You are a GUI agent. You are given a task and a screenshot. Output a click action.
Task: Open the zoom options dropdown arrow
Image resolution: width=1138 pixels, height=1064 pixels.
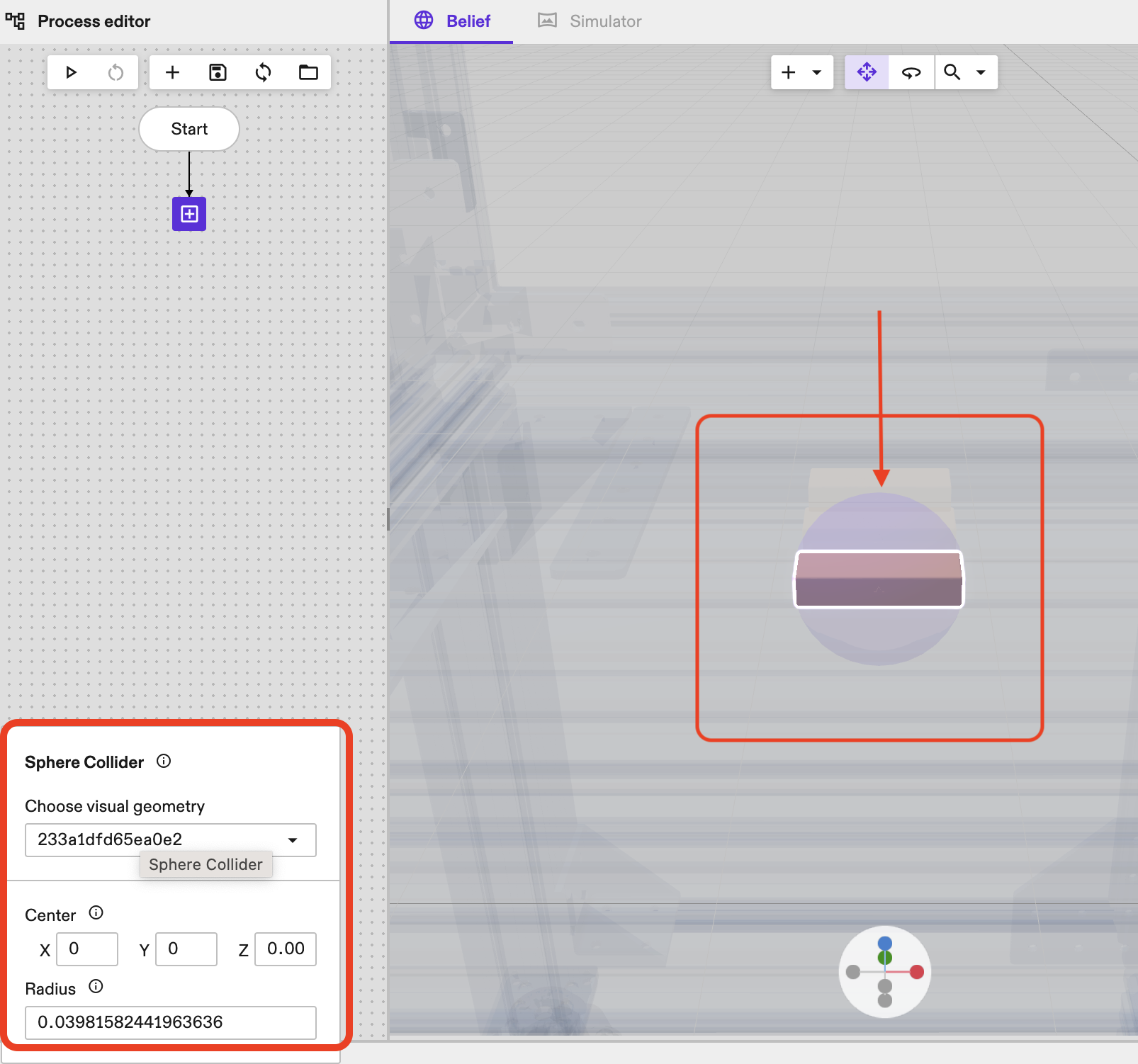pos(981,72)
